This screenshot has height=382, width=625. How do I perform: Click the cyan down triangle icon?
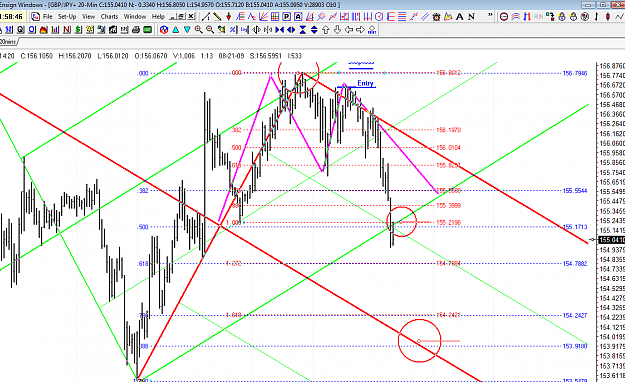[x=187, y=30]
